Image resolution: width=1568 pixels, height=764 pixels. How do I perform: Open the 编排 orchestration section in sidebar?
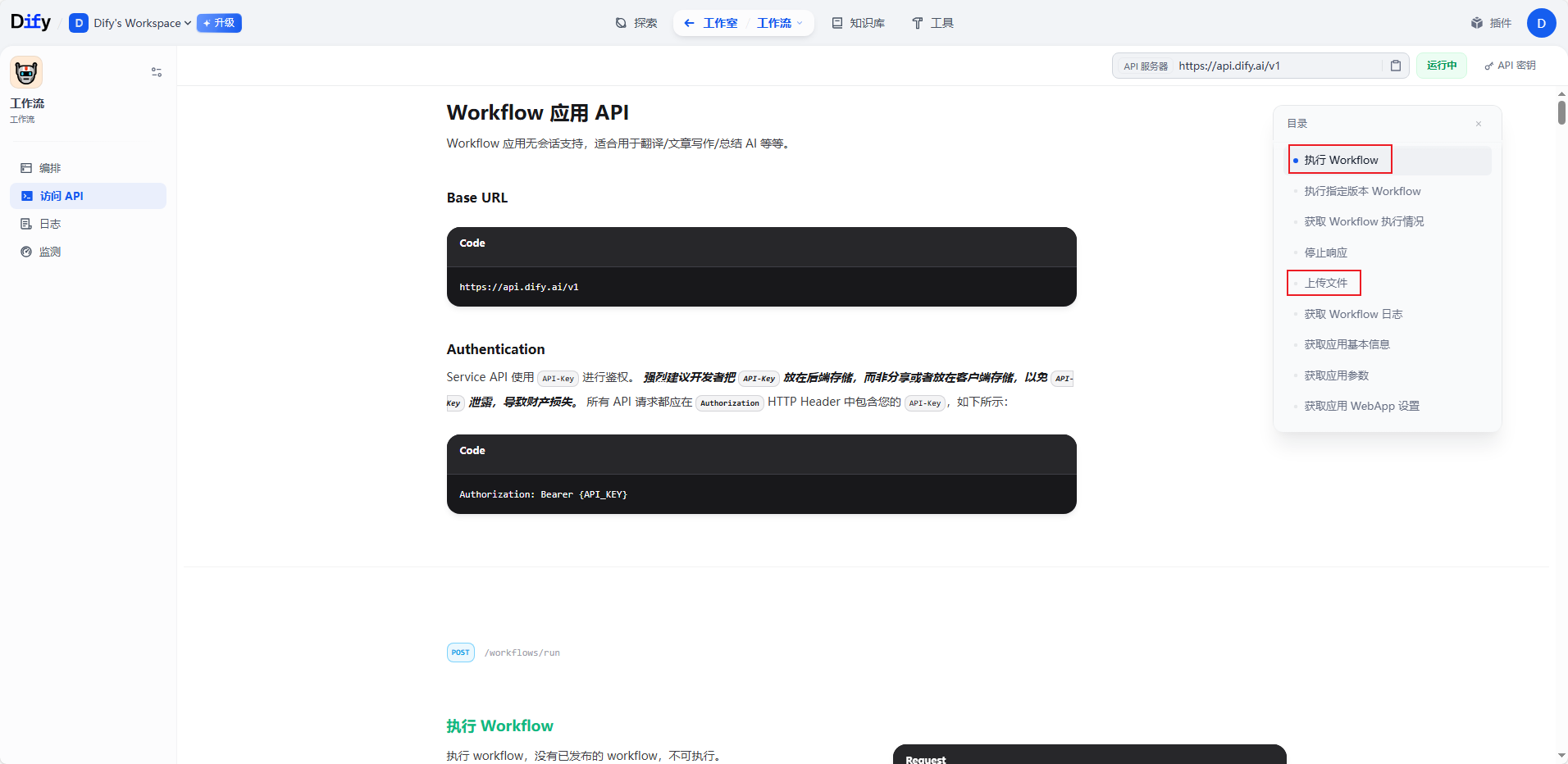click(x=49, y=168)
